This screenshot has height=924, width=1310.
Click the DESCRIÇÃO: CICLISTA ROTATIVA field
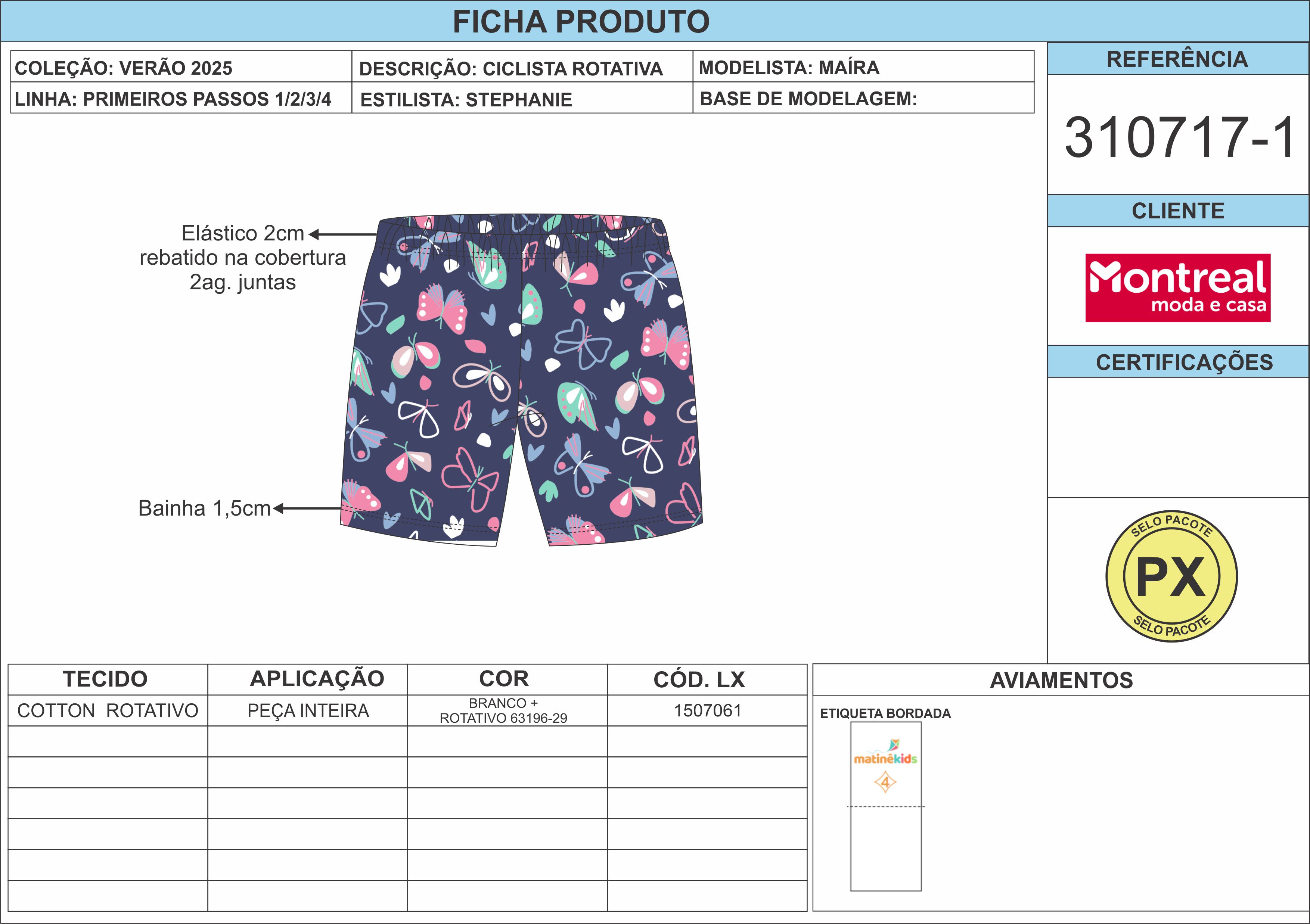click(522, 67)
